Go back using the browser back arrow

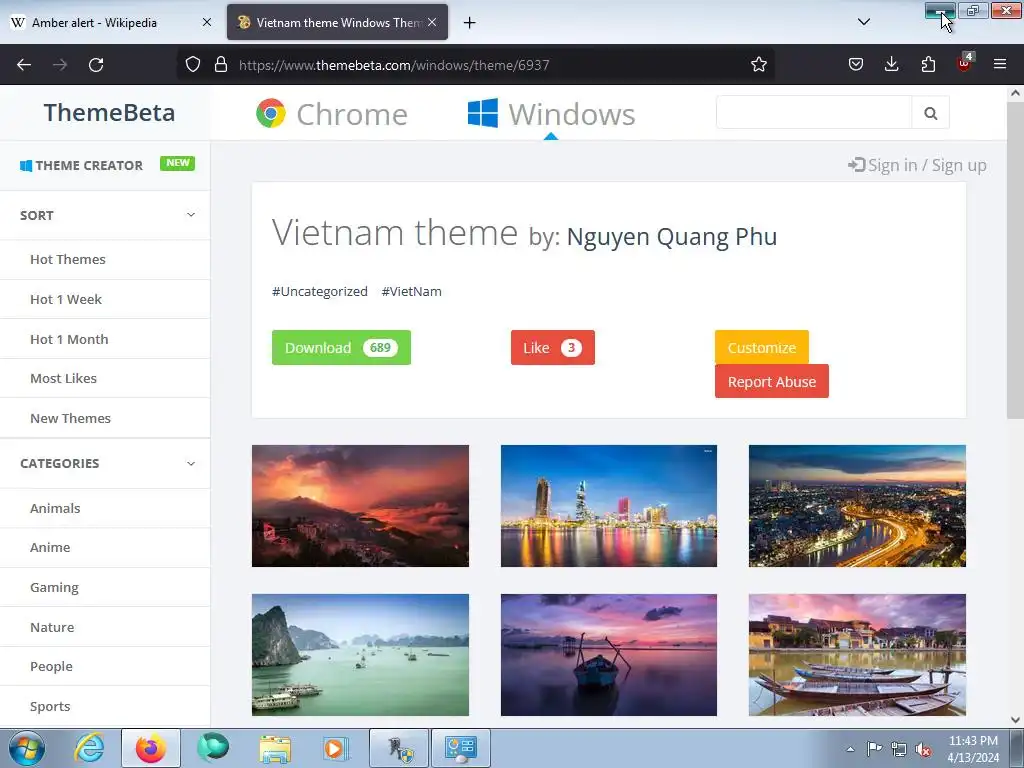click(x=24, y=65)
